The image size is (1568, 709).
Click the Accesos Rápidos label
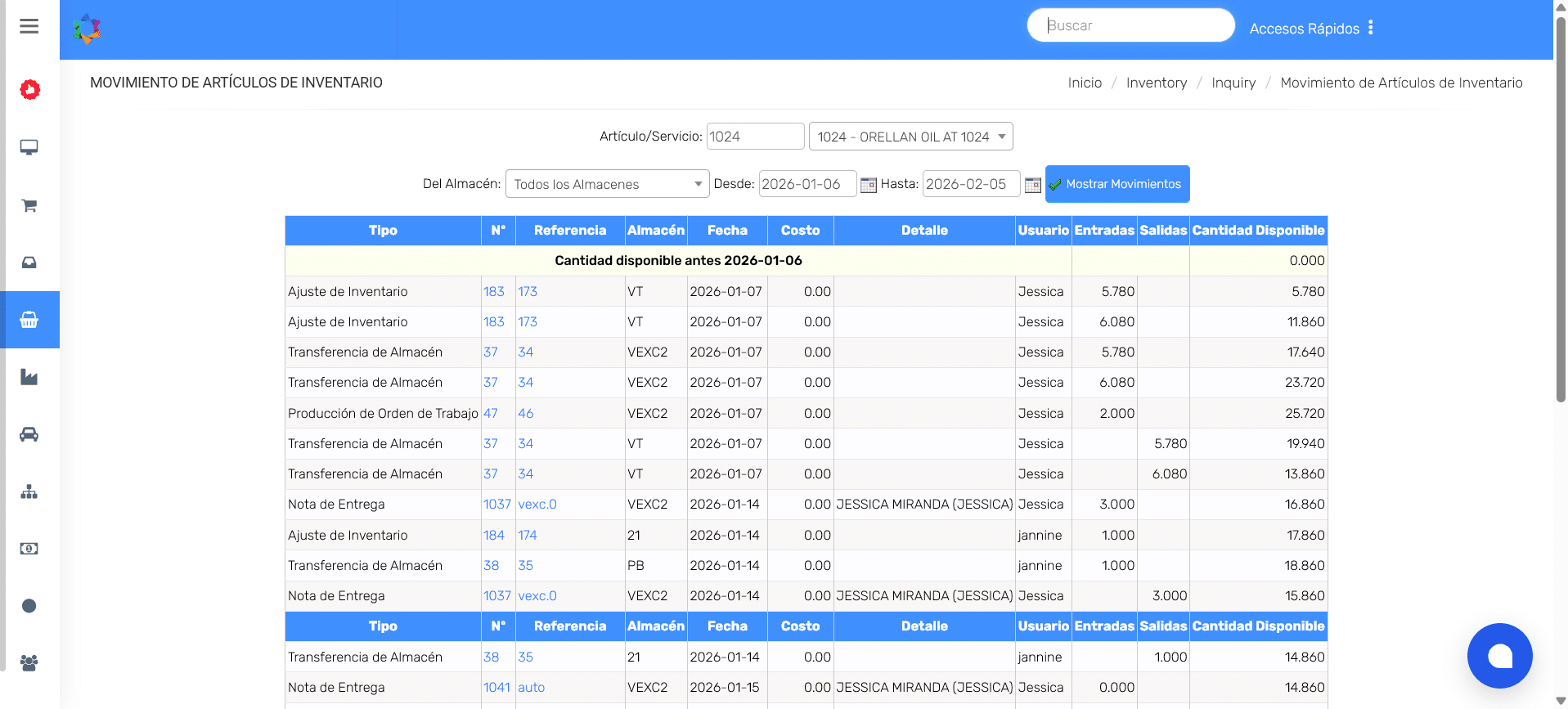pos(1305,29)
